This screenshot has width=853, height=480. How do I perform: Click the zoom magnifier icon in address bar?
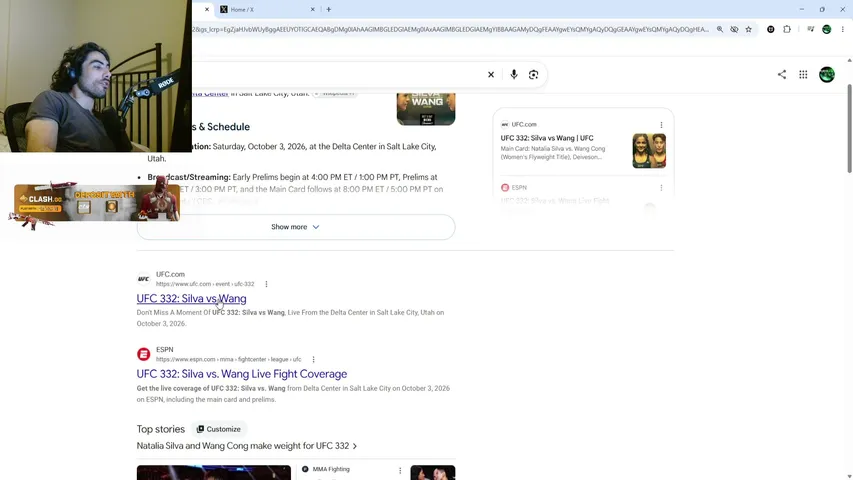(x=720, y=29)
